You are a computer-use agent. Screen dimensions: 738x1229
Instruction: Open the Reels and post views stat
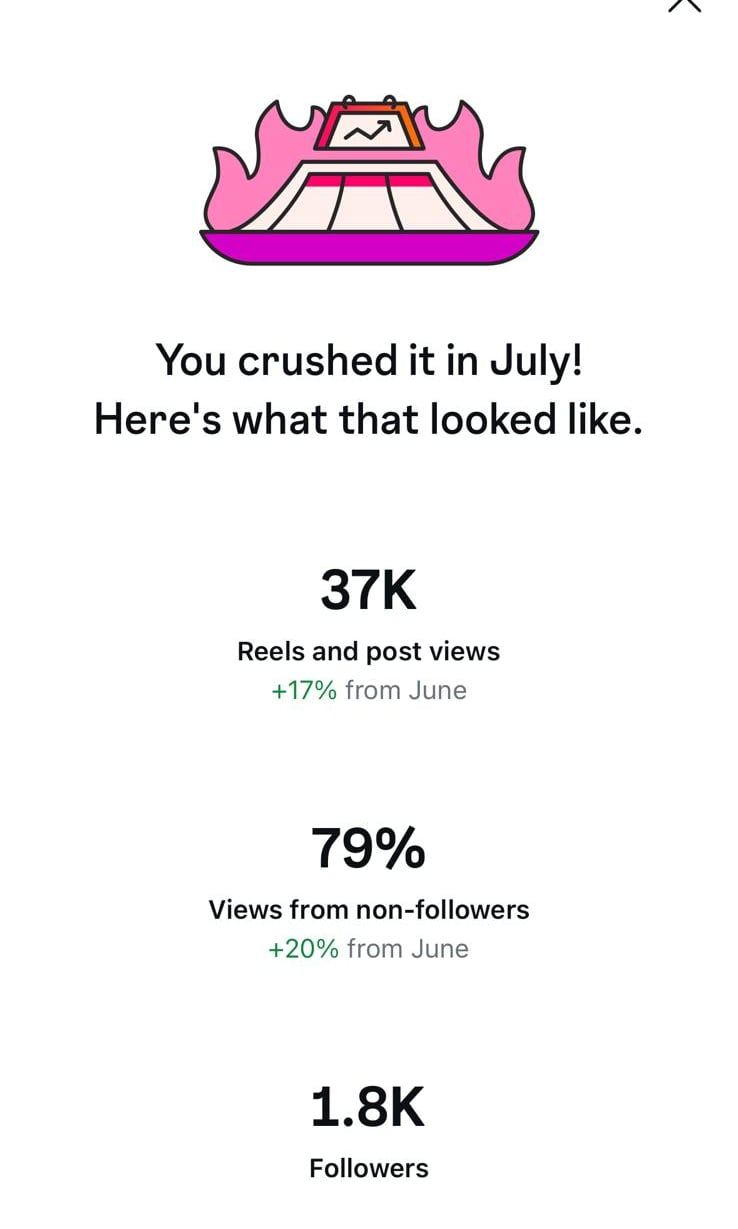coord(369,651)
